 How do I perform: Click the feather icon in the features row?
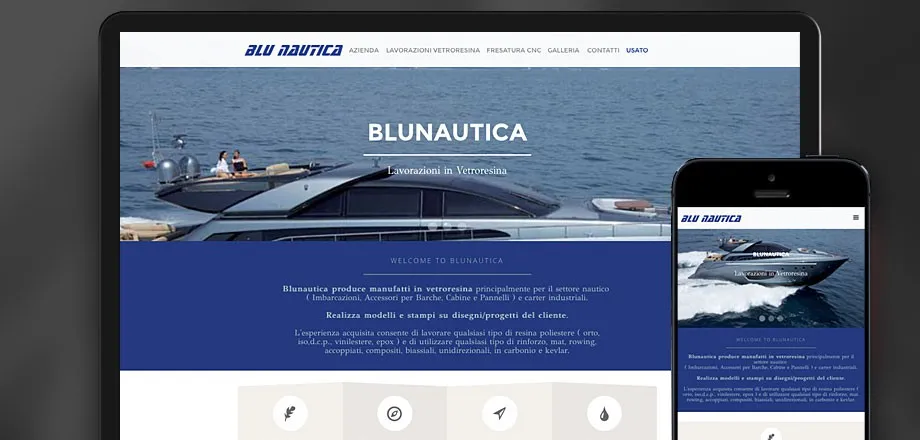click(290, 413)
